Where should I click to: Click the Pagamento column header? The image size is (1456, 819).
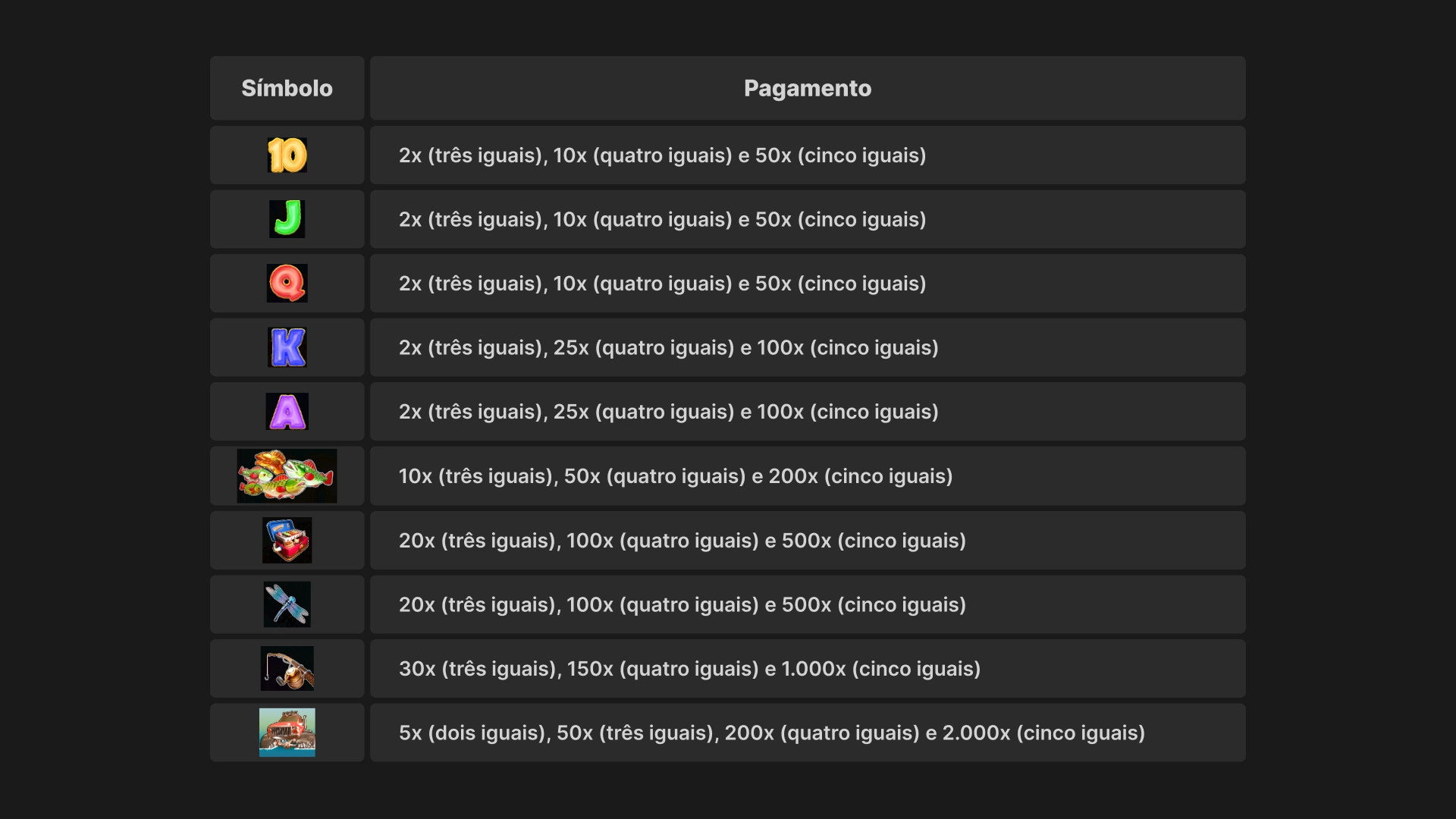(x=807, y=88)
